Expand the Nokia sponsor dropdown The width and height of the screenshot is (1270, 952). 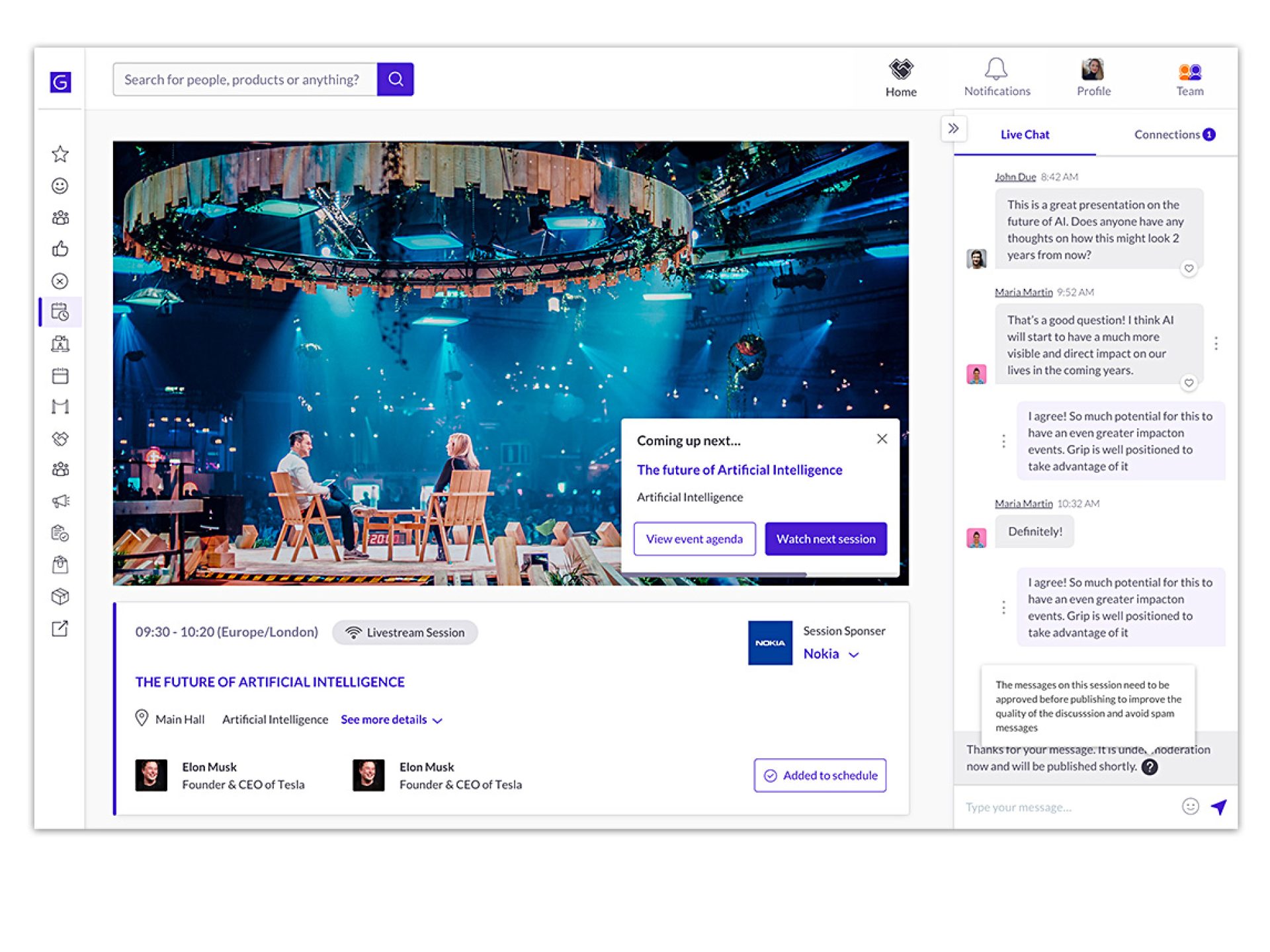coord(831,654)
